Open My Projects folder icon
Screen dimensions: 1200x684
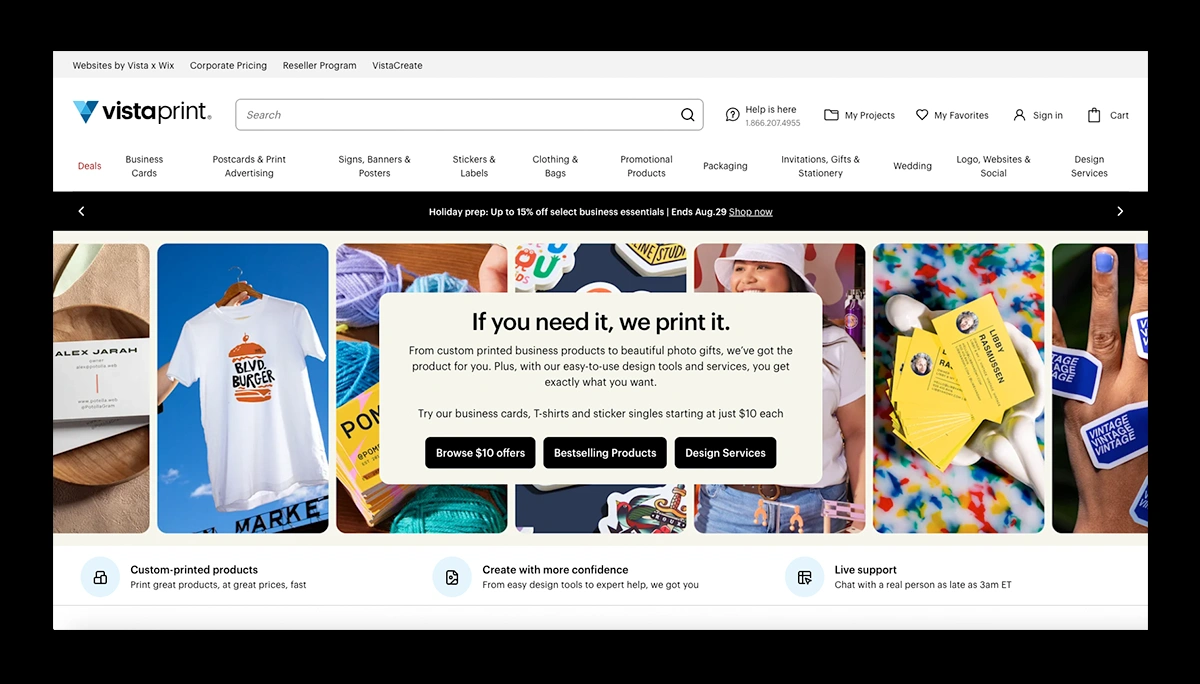(x=831, y=115)
